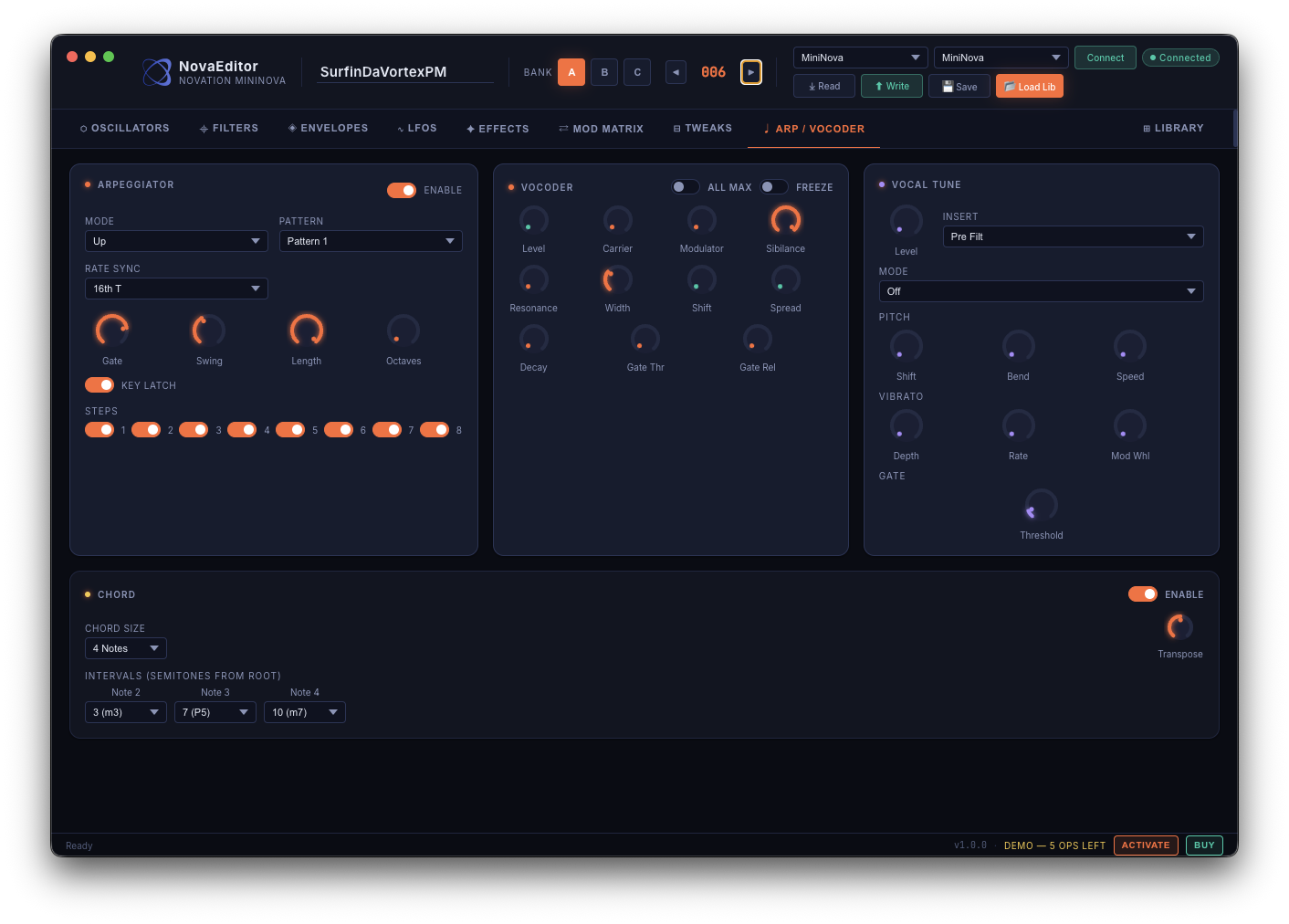Image resolution: width=1289 pixels, height=924 pixels.
Task: Adjust the arpeggiator Octaves knob
Action: [x=403, y=331]
